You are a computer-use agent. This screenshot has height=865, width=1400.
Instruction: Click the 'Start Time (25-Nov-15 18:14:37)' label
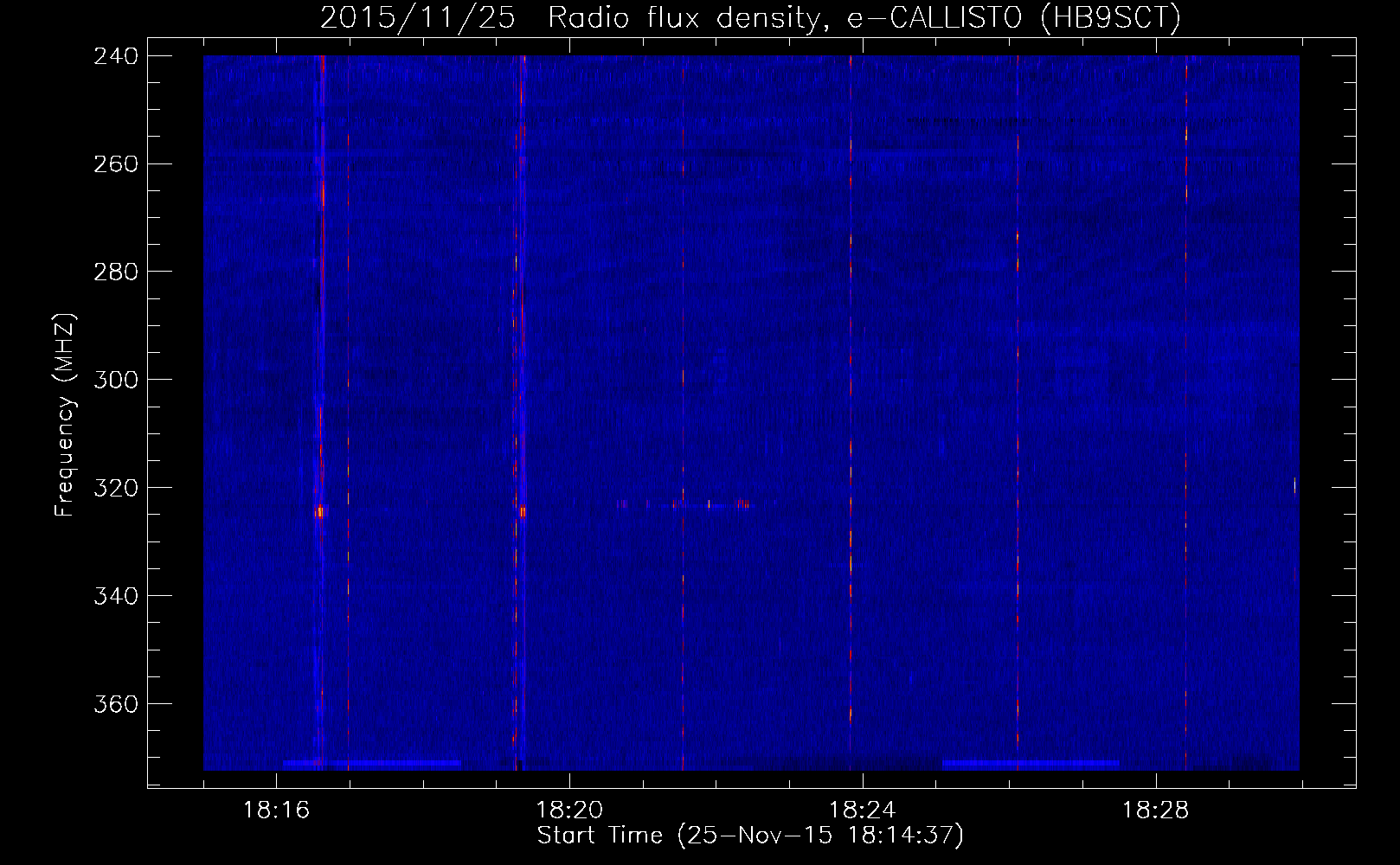750,836
